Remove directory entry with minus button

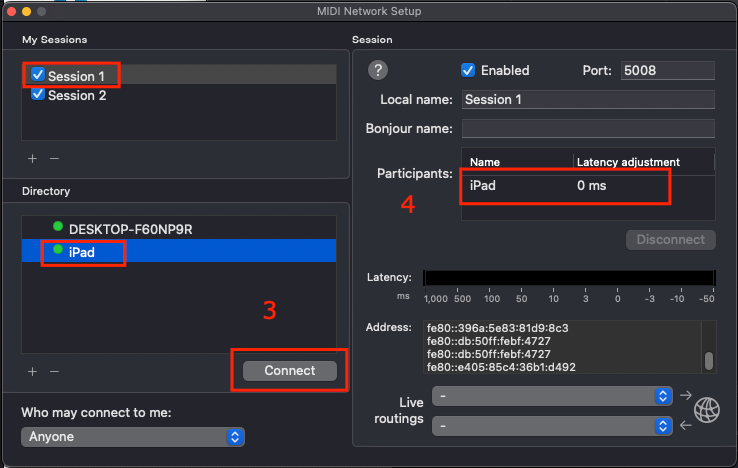point(54,371)
